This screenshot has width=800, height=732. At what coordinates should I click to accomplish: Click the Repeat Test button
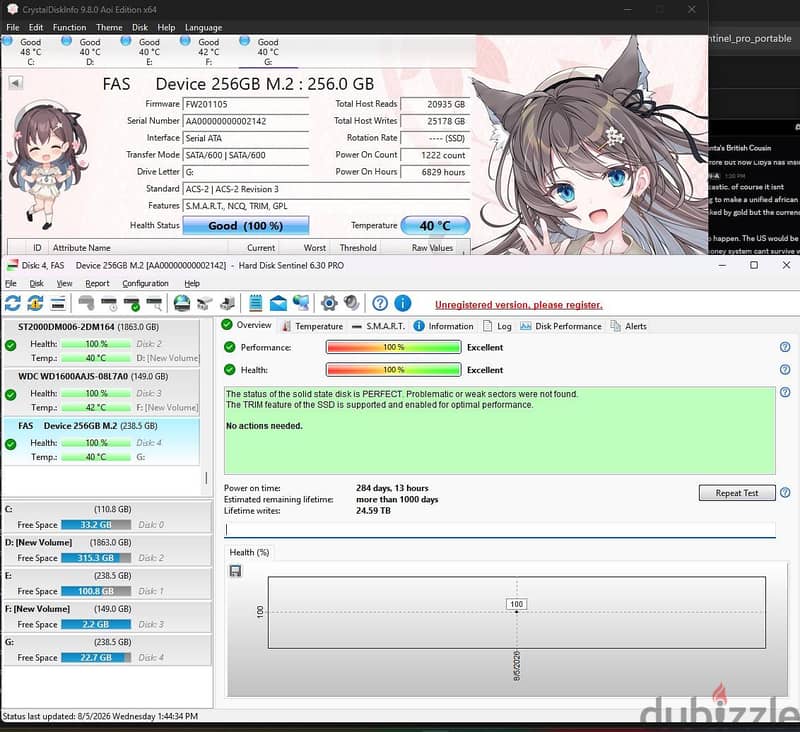pyautogui.click(x=737, y=493)
